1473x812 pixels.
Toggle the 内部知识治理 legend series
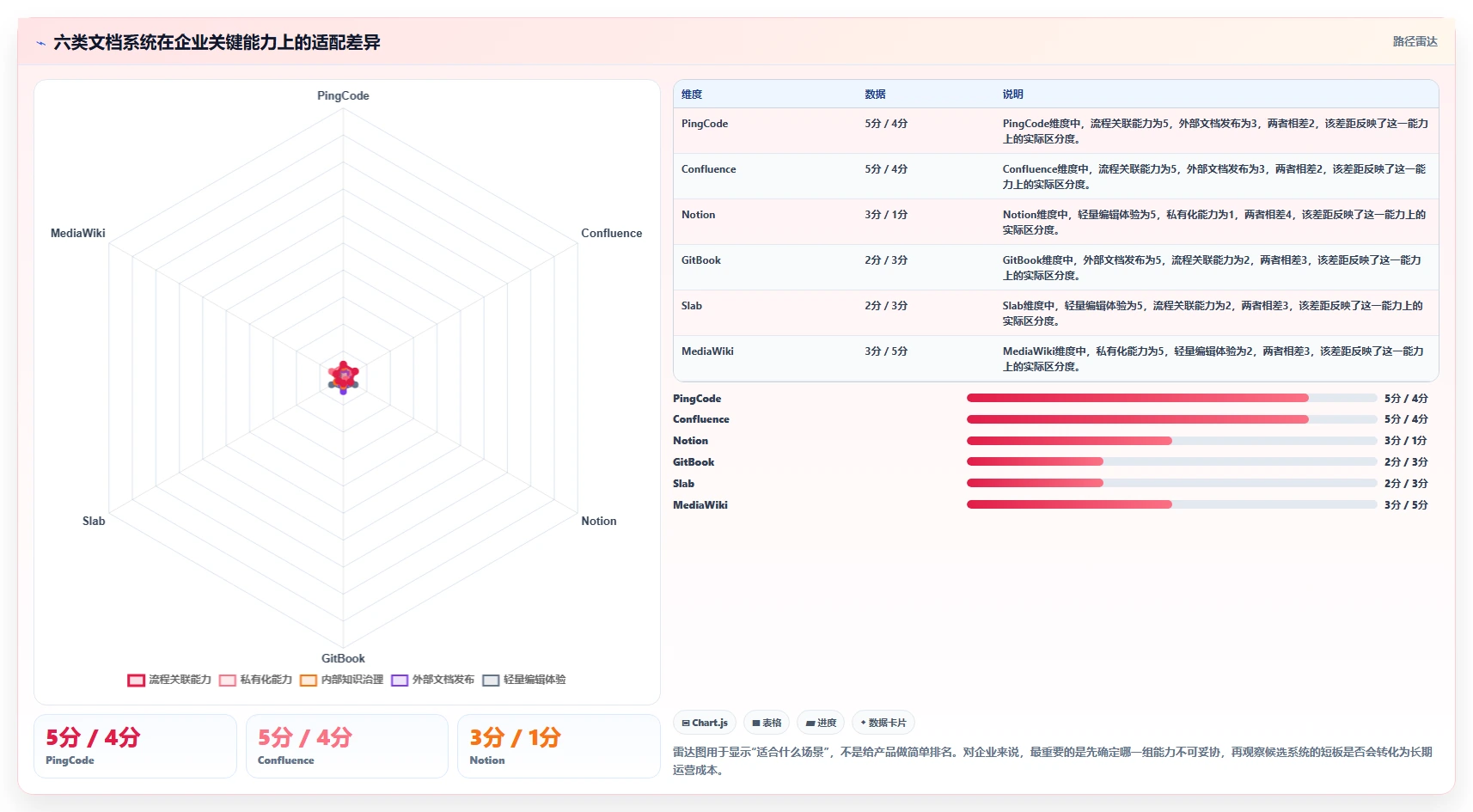click(341, 680)
